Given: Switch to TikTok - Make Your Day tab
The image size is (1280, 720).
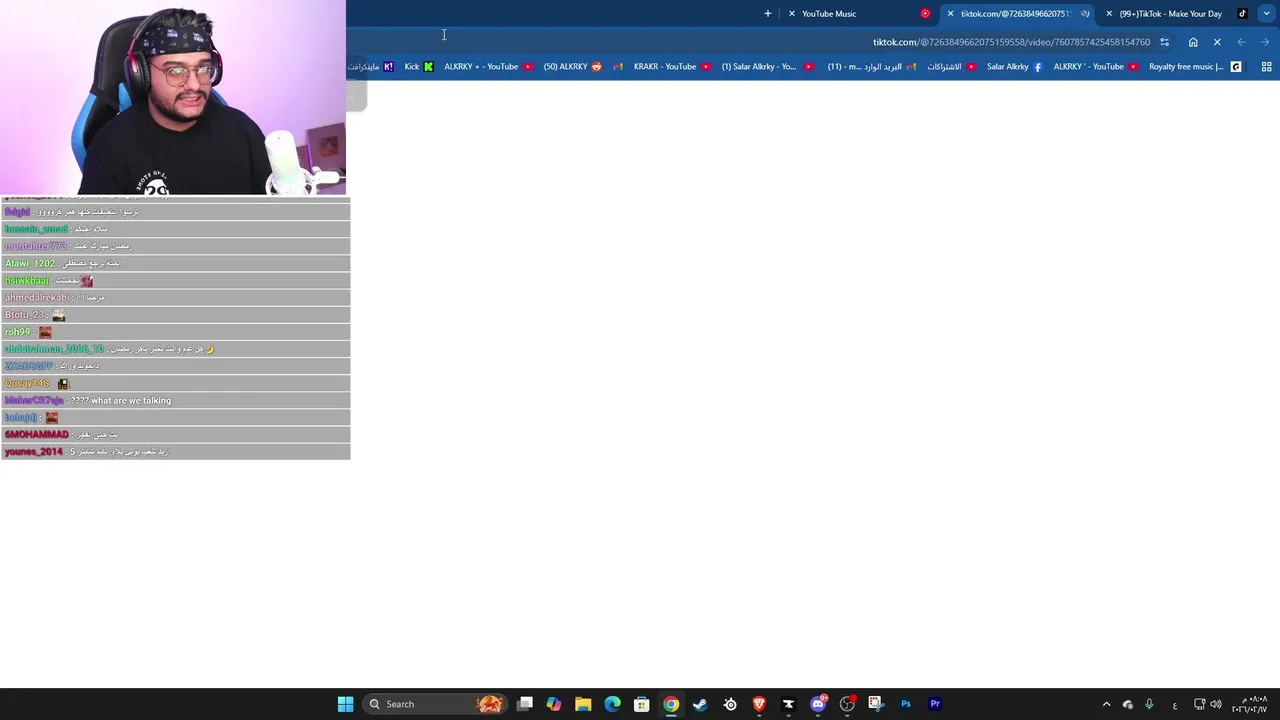Looking at the screenshot, I should (1178, 14).
